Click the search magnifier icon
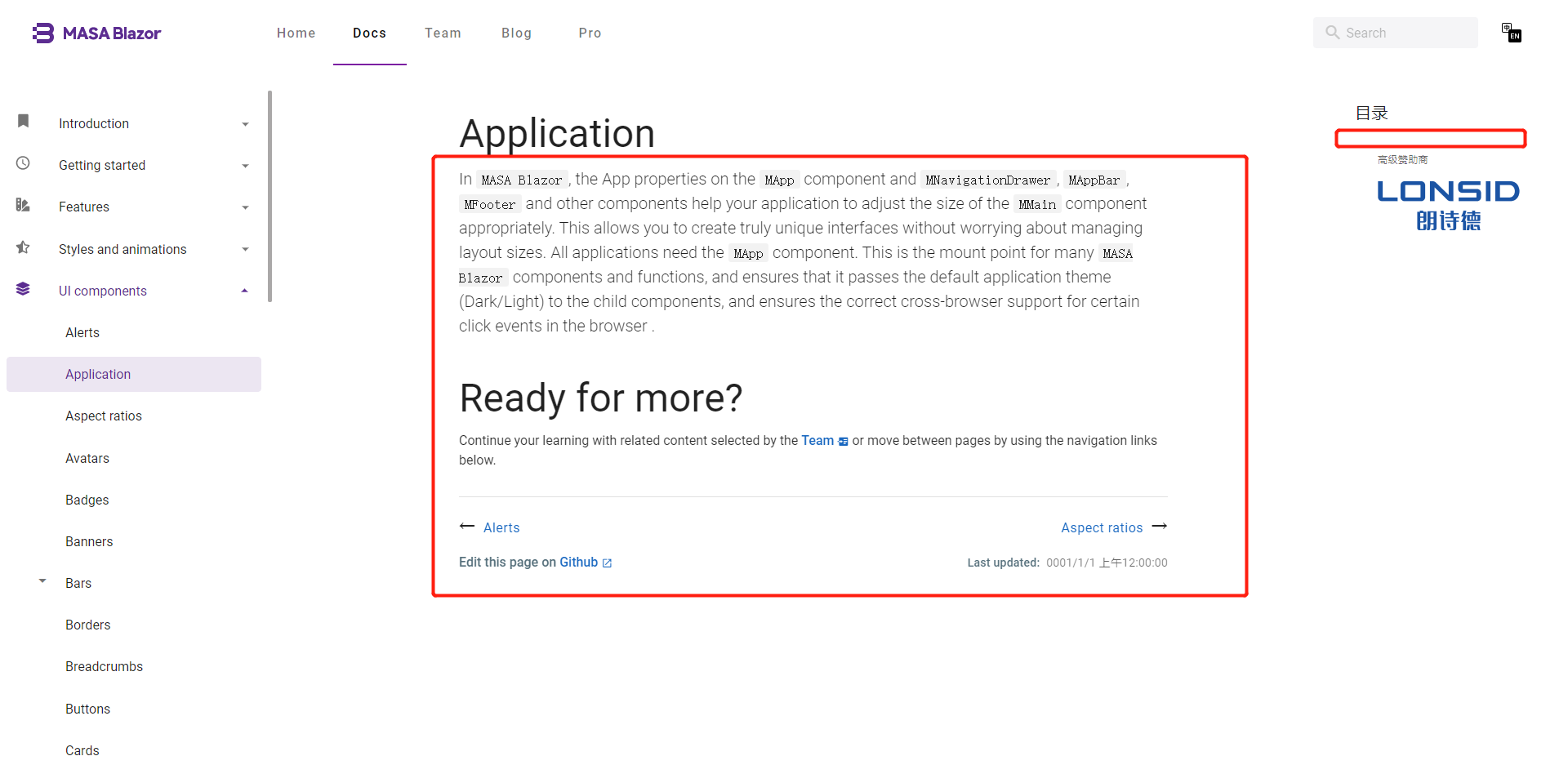1568x765 pixels. coord(1332,33)
